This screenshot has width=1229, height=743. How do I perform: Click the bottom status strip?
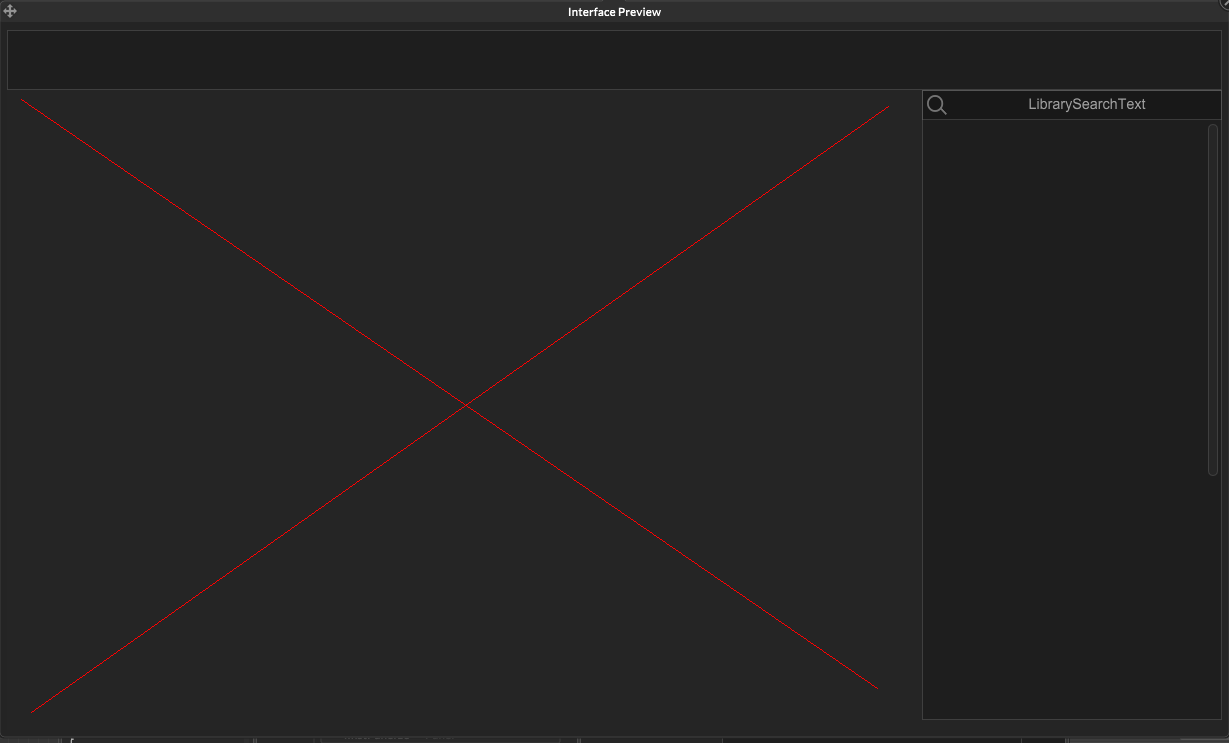click(614, 739)
